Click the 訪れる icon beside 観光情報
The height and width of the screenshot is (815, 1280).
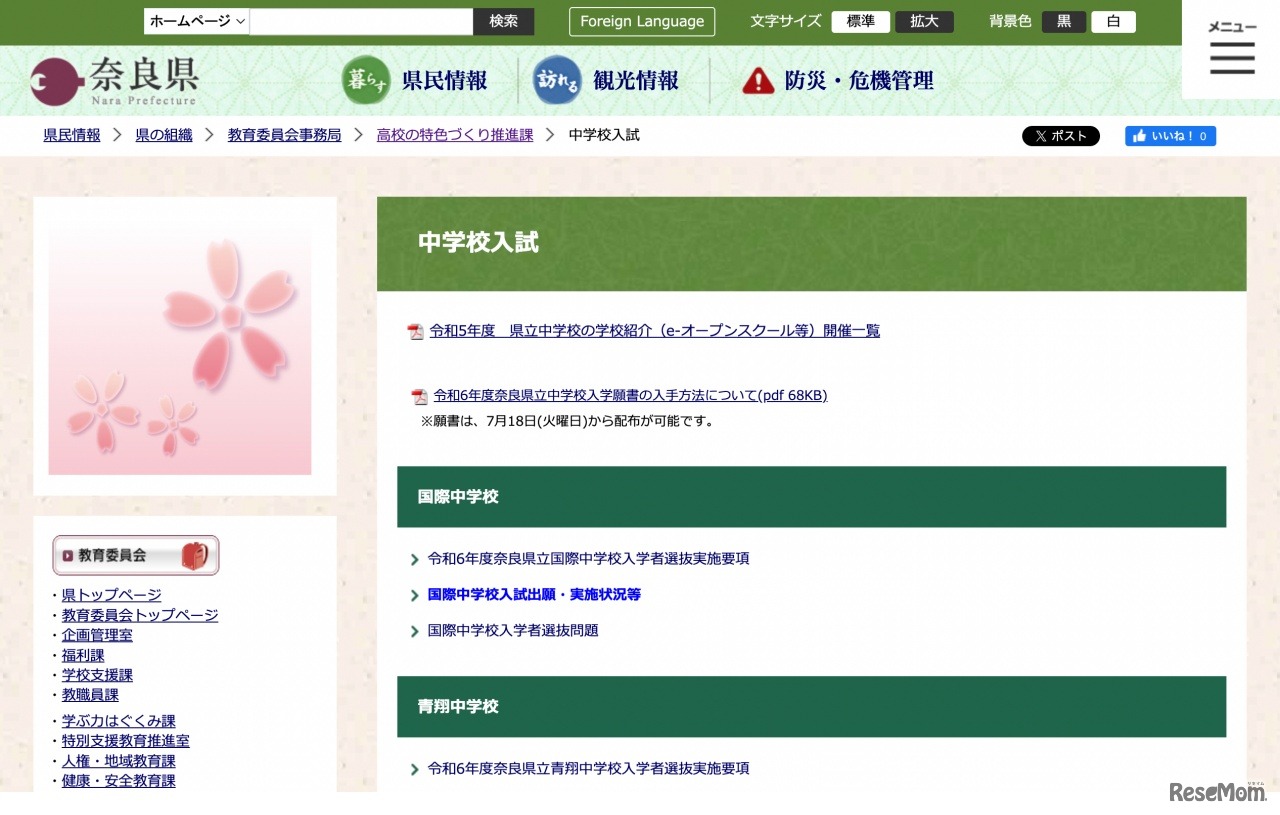point(556,79)
